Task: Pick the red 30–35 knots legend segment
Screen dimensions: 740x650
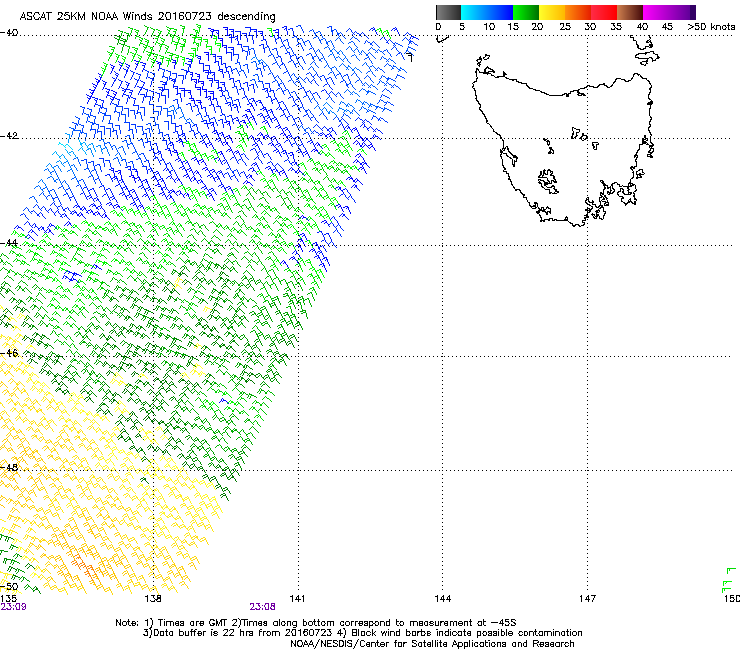Action: tap(604, 12)
